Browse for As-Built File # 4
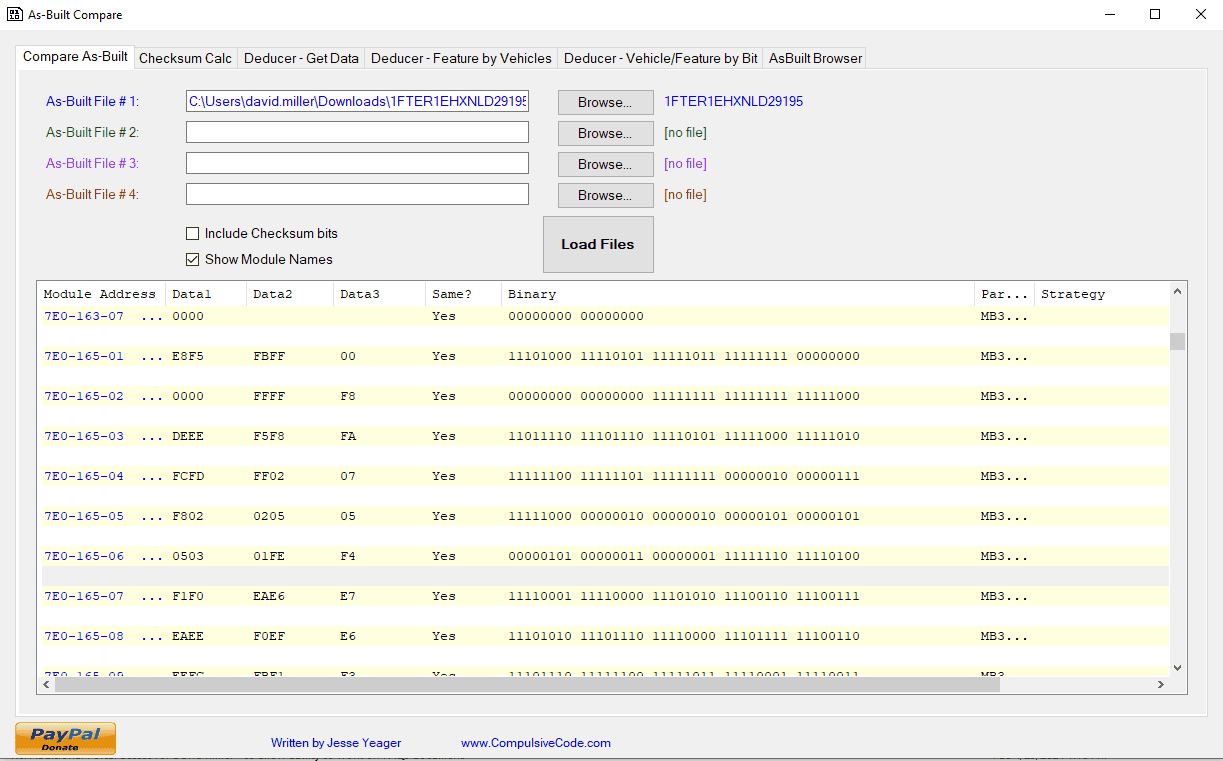 point(605,196)
